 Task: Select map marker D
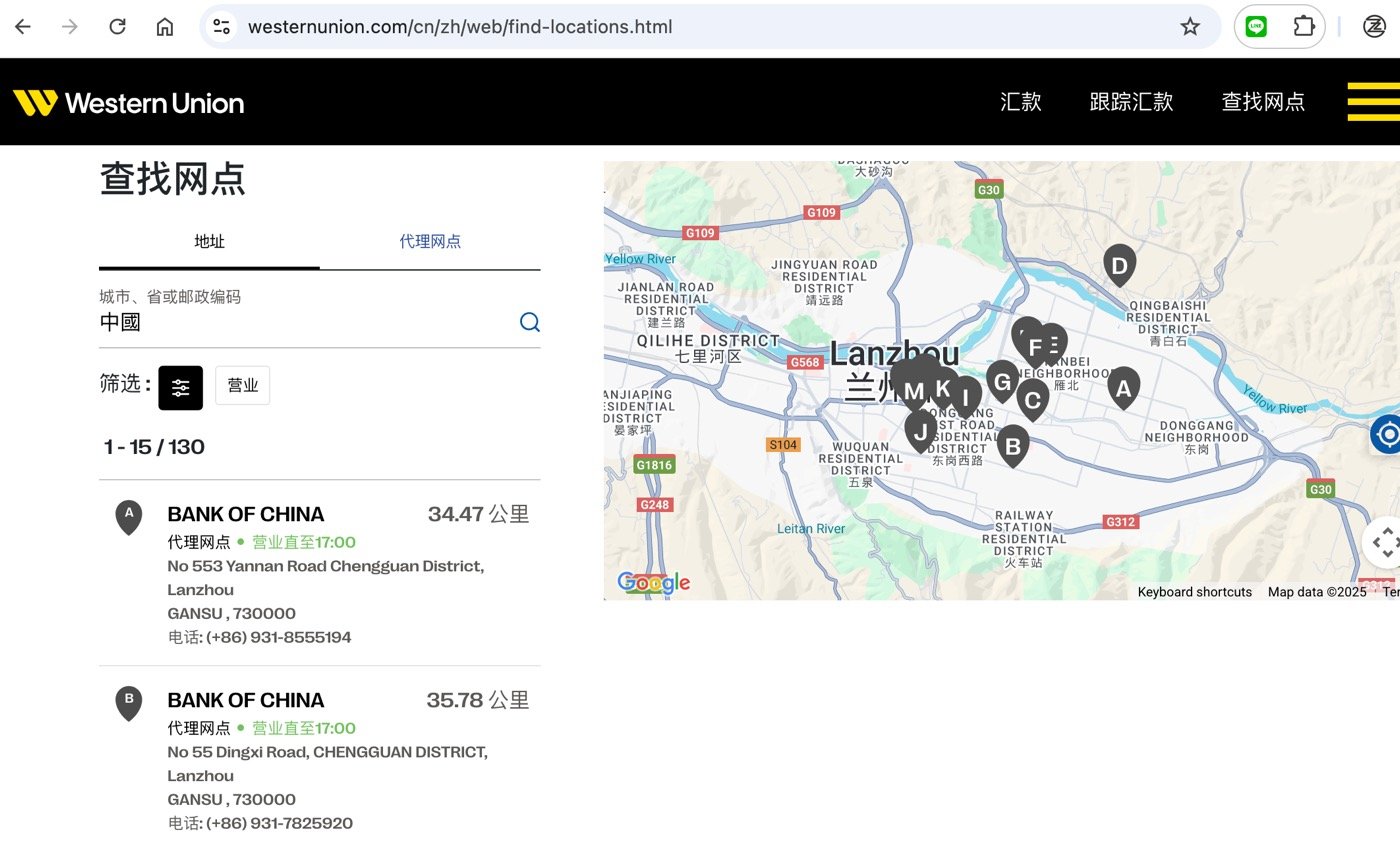click(1119, 265)
